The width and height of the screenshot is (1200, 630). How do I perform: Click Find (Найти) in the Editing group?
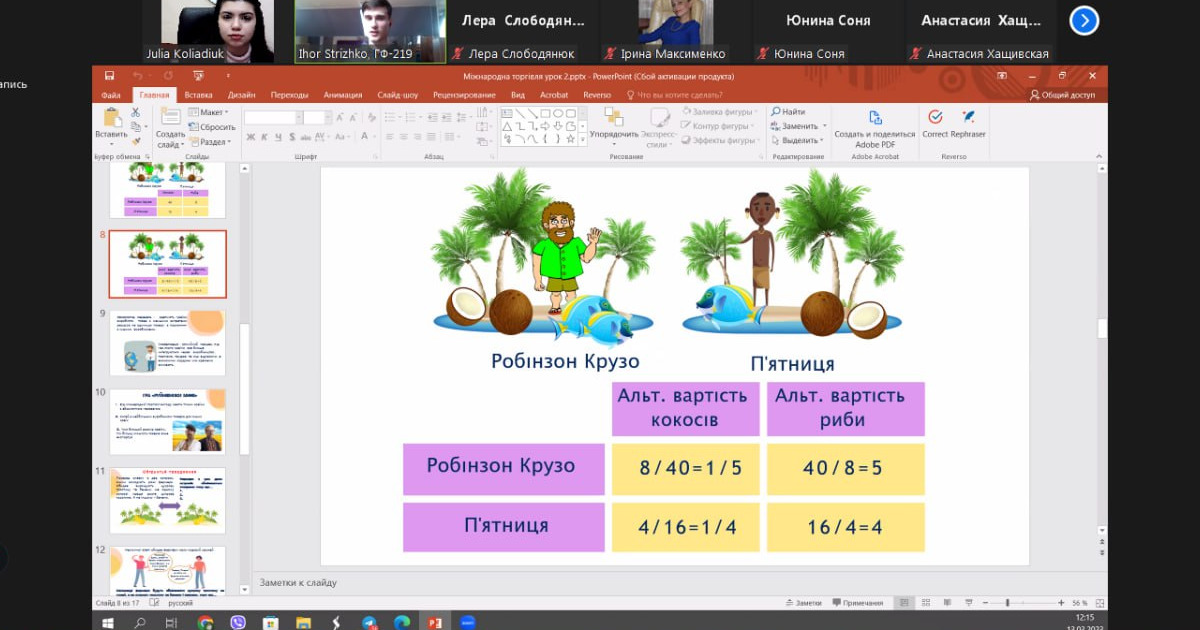point(788,112)
